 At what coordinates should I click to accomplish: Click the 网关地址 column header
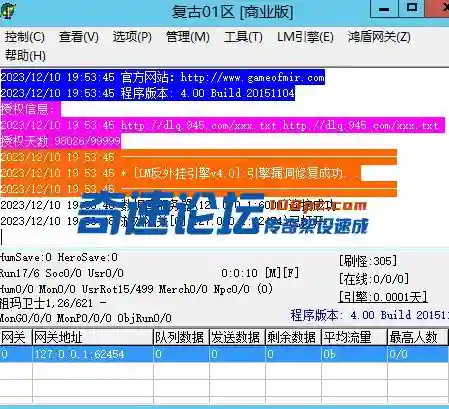[x=93, y=337]
